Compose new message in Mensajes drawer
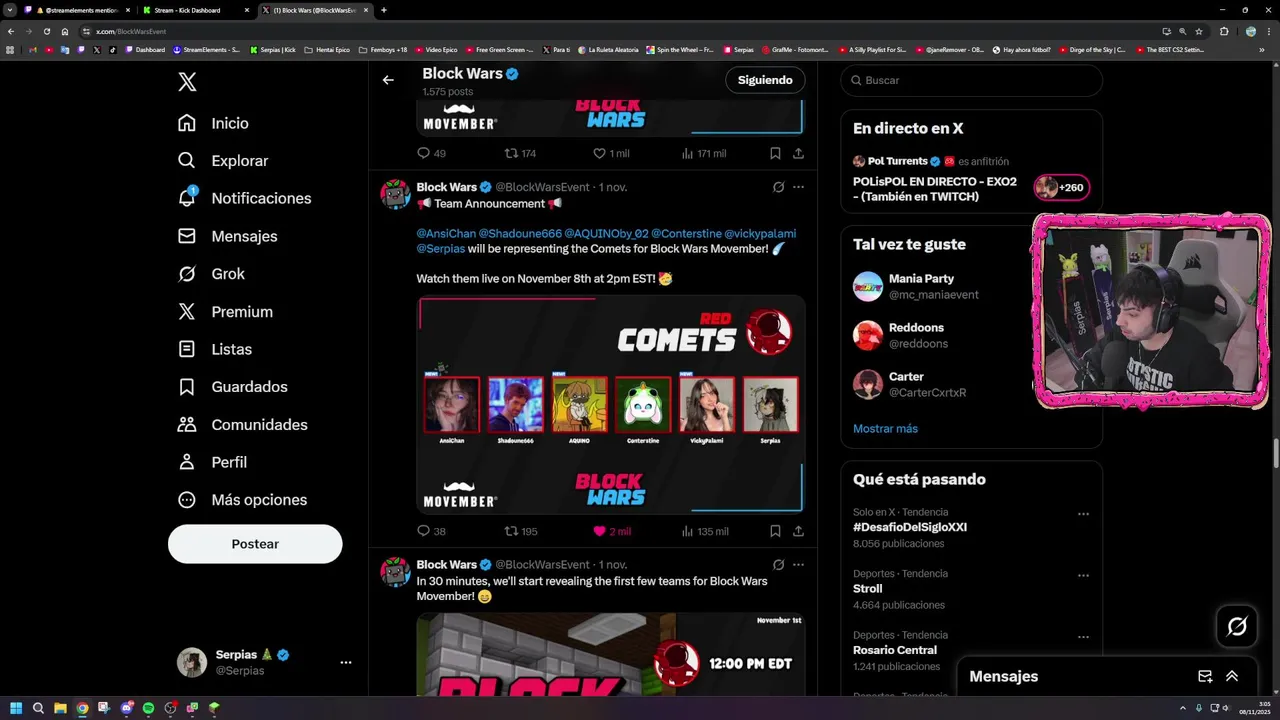This screenshot has height=720, width=1280. coord(1205,676)
